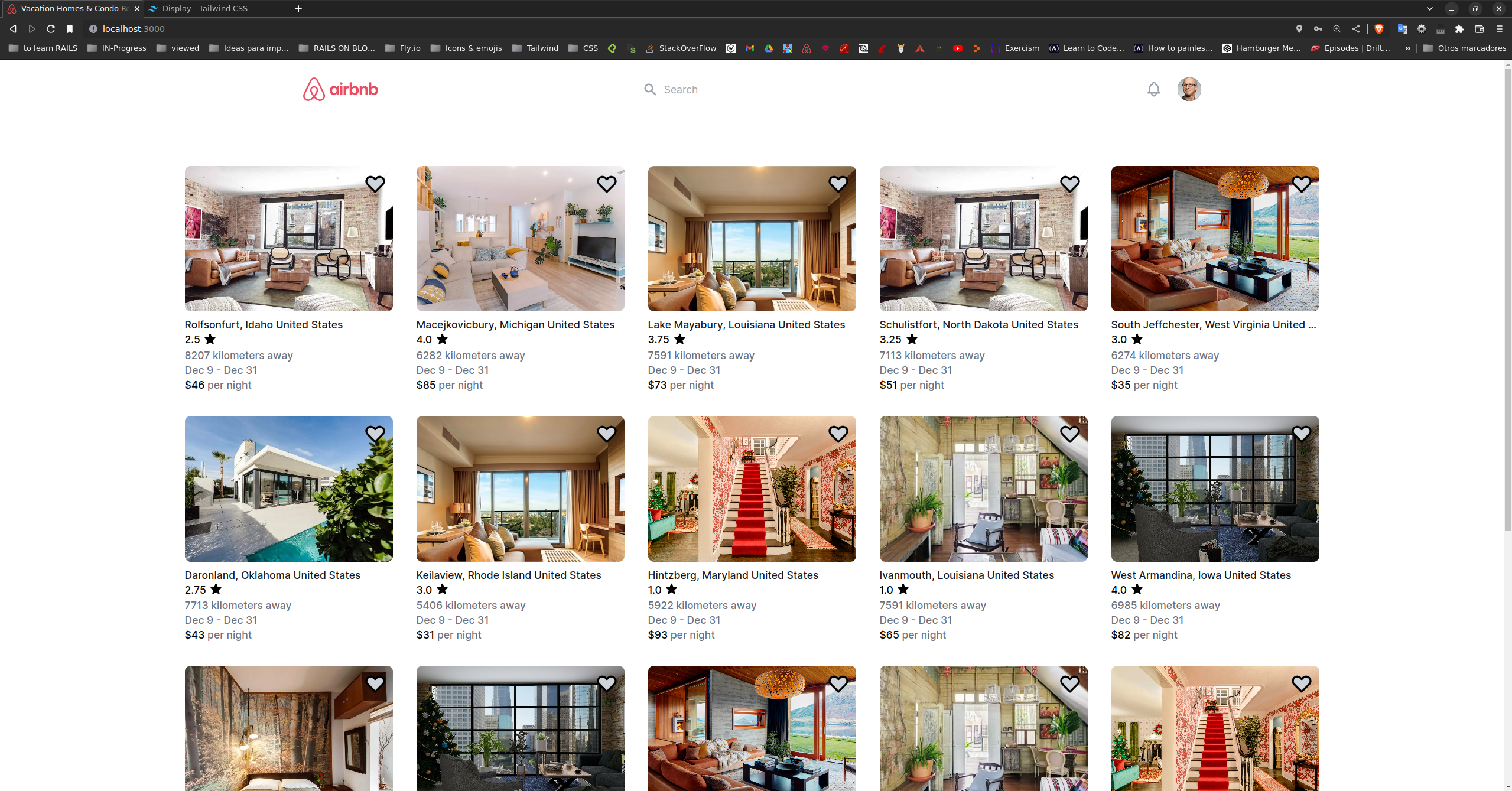1512x791 pixels.
Task: Select the Vacation Homes & Condo tab
Action: point(72,9)
